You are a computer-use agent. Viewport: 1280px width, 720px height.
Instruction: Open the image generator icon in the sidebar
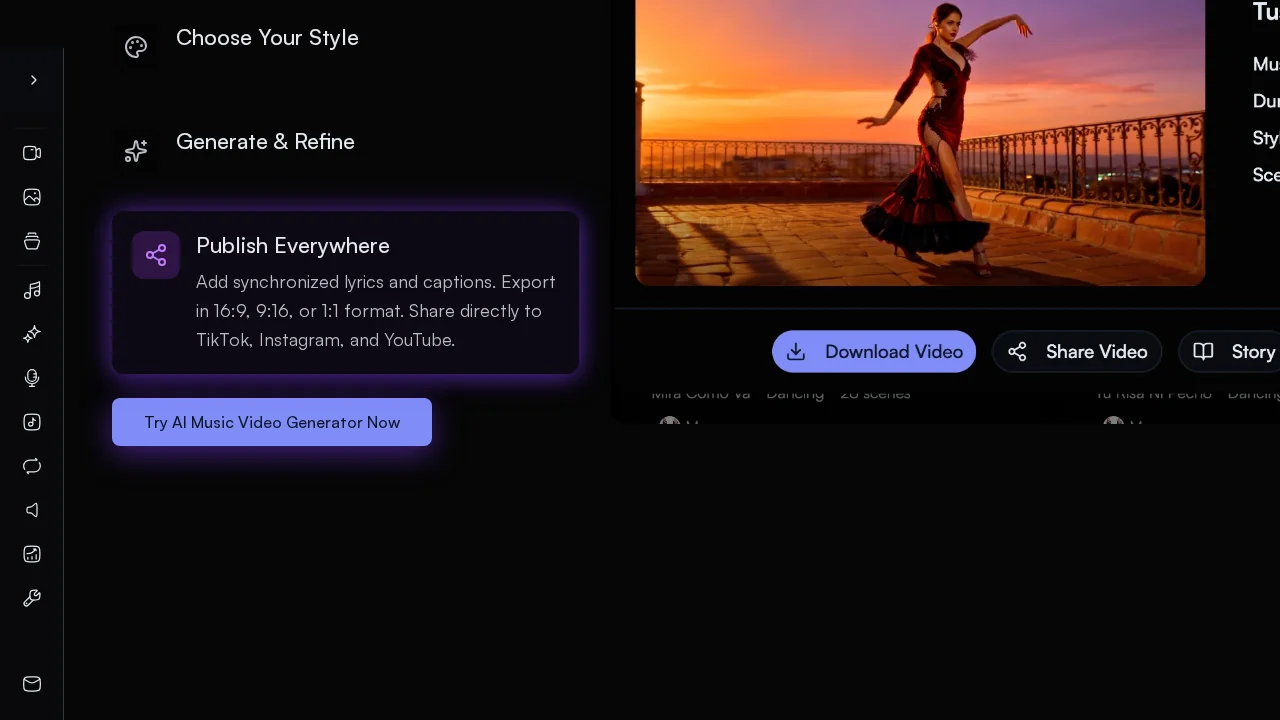[32, 197]
